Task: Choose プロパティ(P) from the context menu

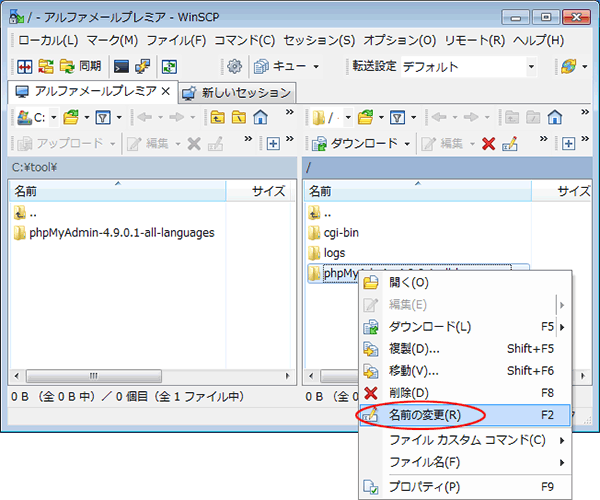Action: coord(424,487)
